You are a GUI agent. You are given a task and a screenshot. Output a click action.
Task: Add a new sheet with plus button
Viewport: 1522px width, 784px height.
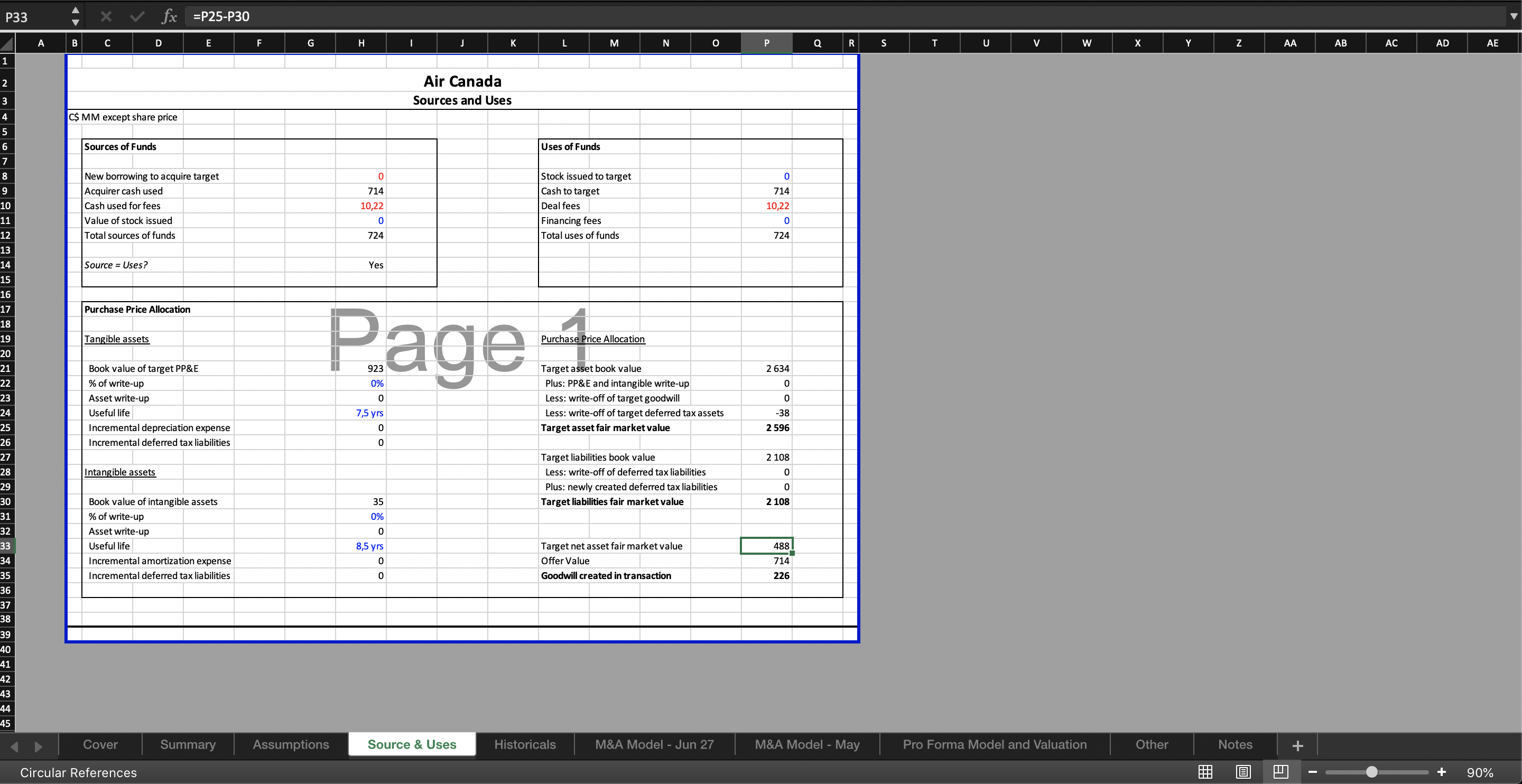1297,745
